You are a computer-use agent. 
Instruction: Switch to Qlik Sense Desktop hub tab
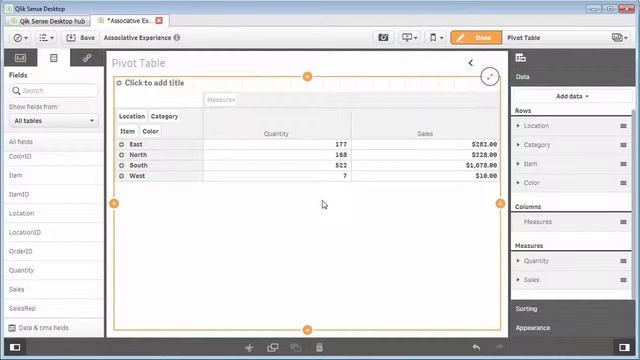coord(48,21)
